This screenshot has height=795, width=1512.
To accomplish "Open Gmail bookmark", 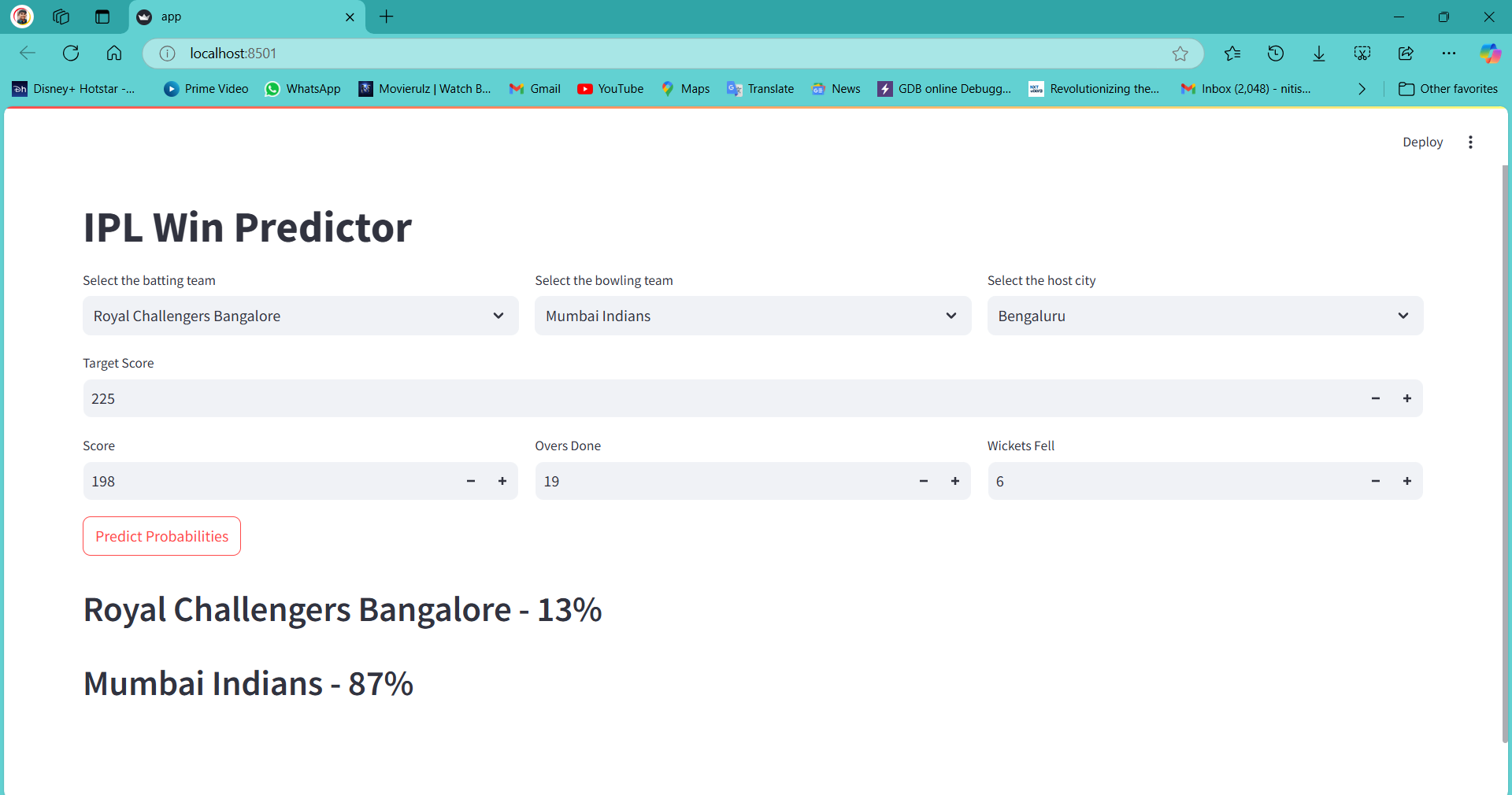I will pyautogui.click(x=535, y=89).
